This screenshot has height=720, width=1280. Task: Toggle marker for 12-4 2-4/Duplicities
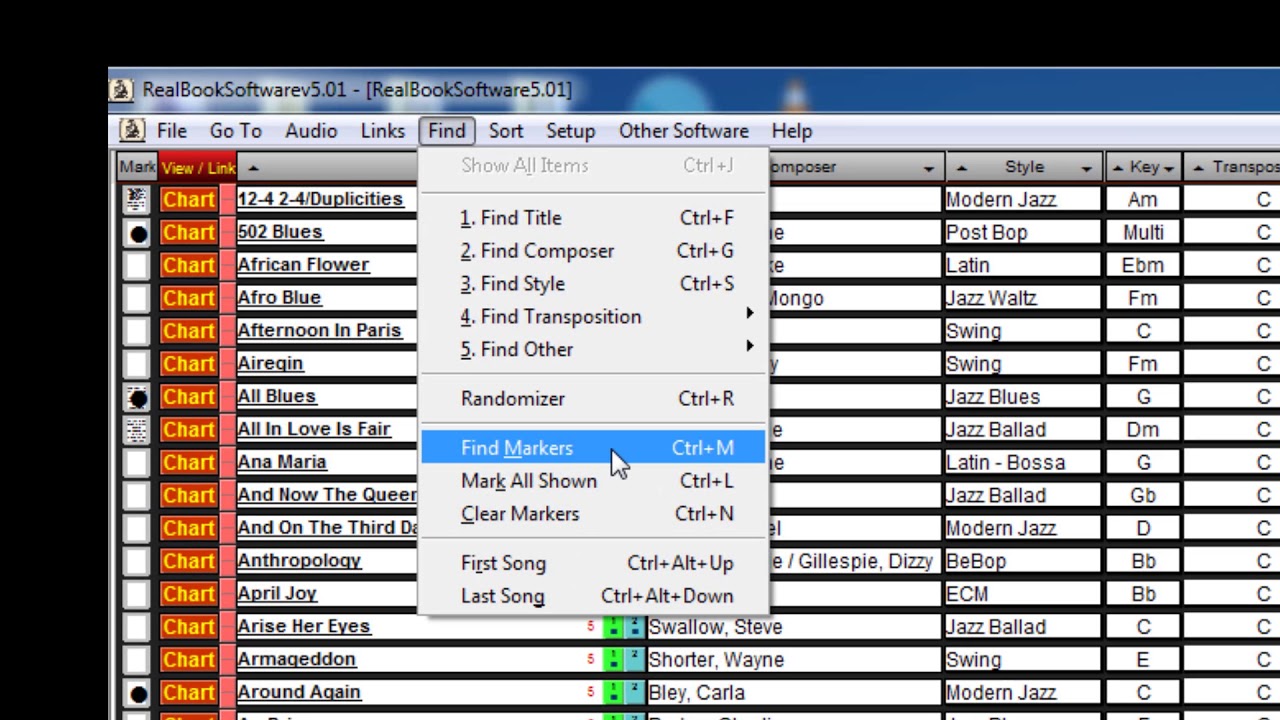tap(137, 200)
